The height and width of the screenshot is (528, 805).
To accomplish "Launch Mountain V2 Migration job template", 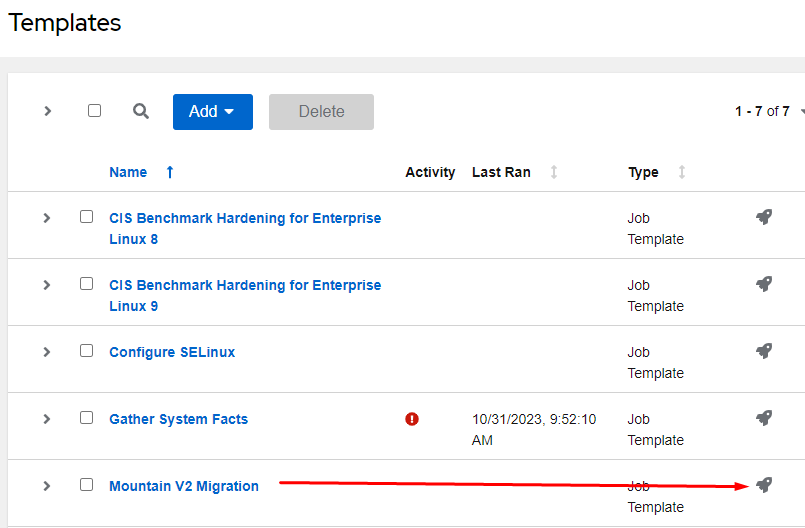I will tap(764, 485).
